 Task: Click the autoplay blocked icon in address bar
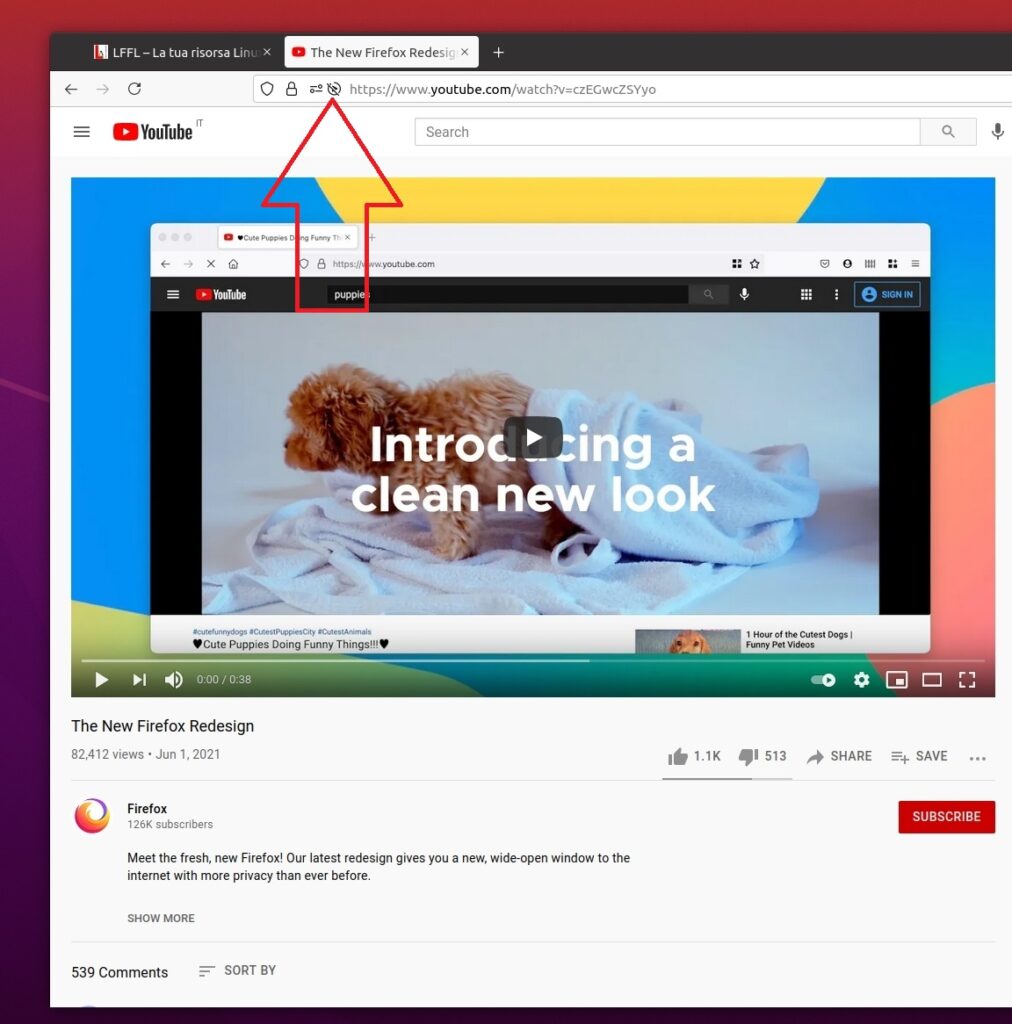coord(334,89)
